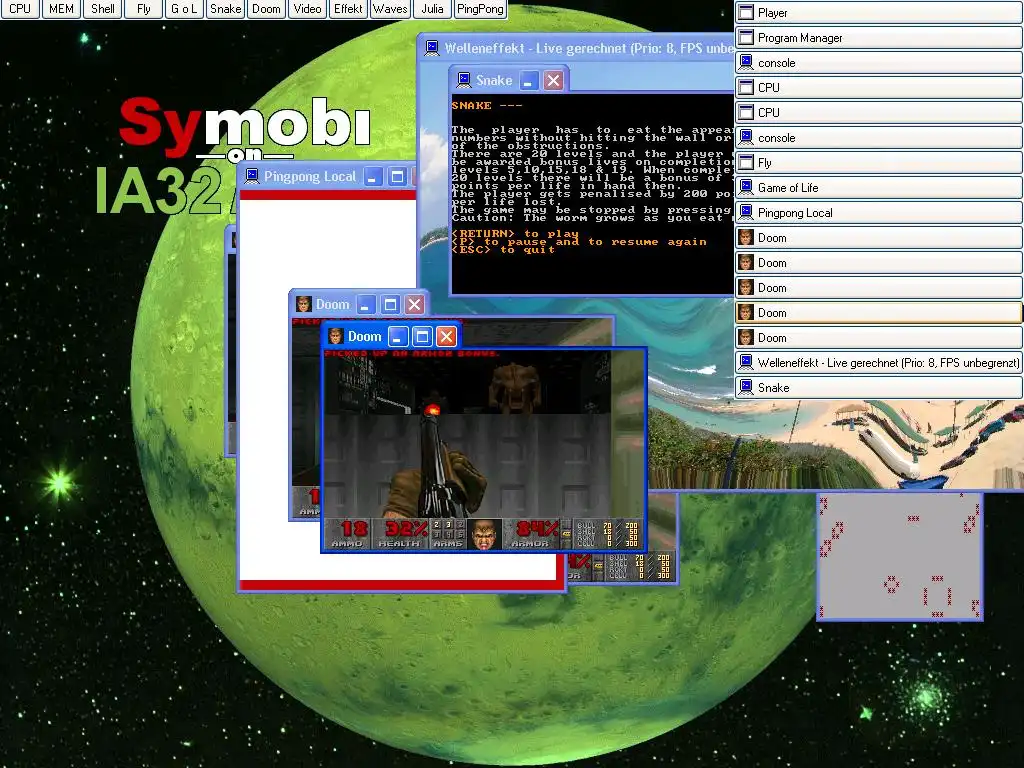Click the SNAKE heading in Snake window

pos(472,105)
